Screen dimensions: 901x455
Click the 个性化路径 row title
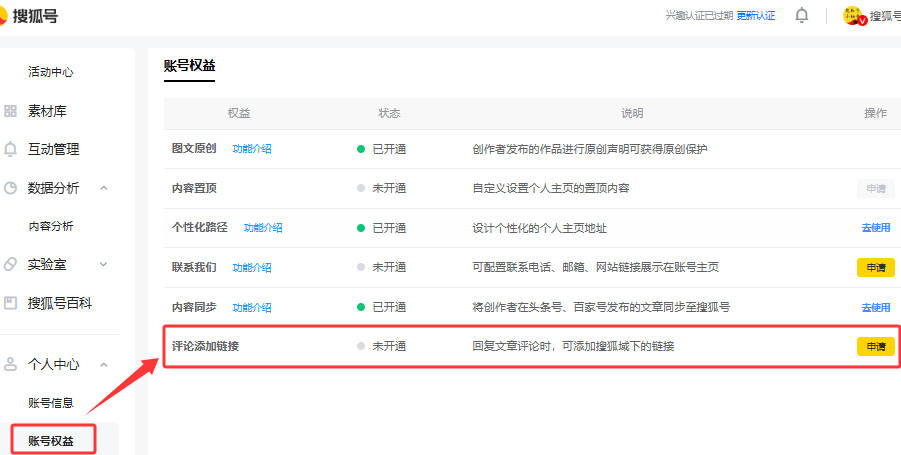pos(200,228)
